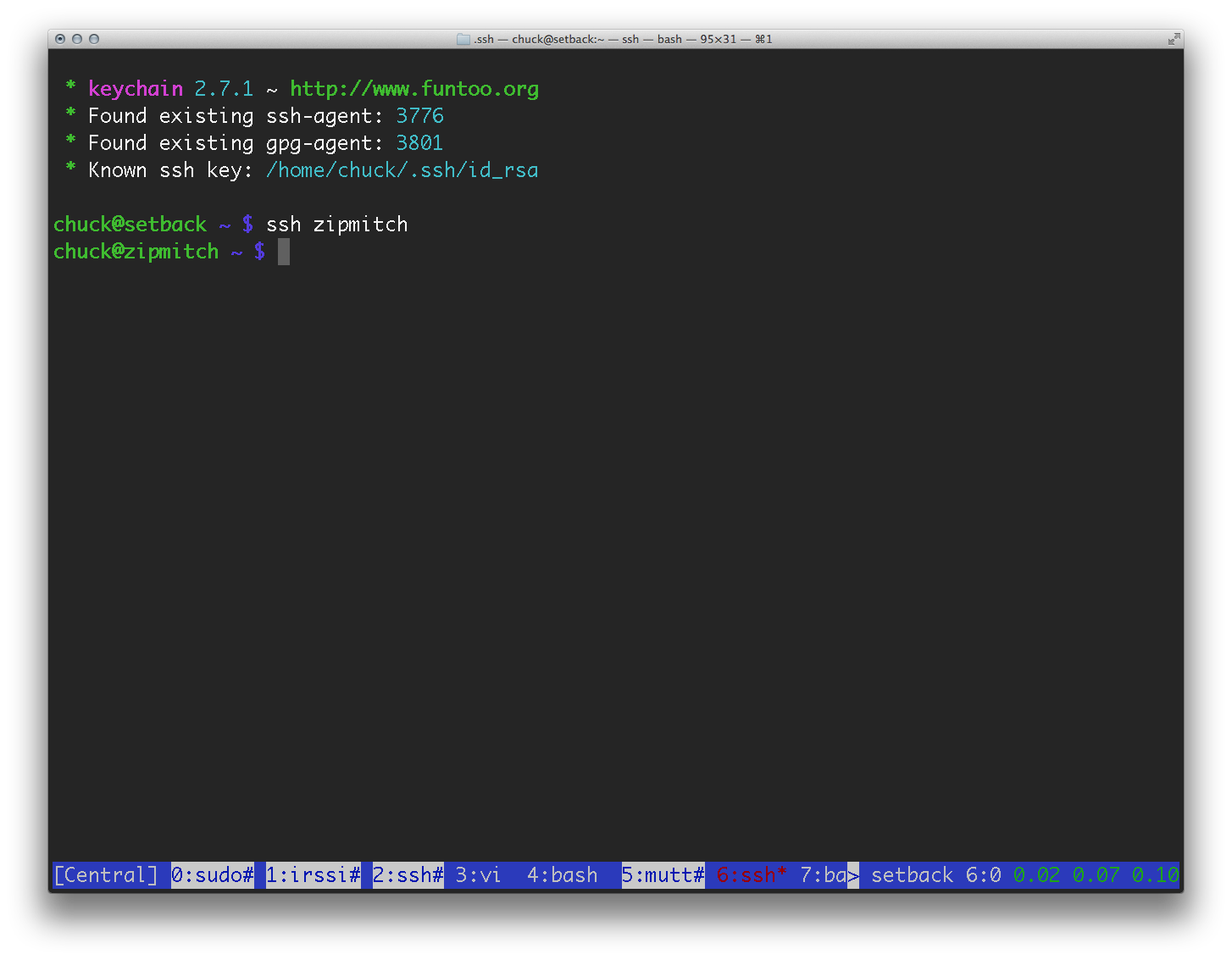Viewport: 1232px width, 960px height.
Task: Select tmux window 4:bash in status bar
Action: pyautogui.click(x=563, y=875)
